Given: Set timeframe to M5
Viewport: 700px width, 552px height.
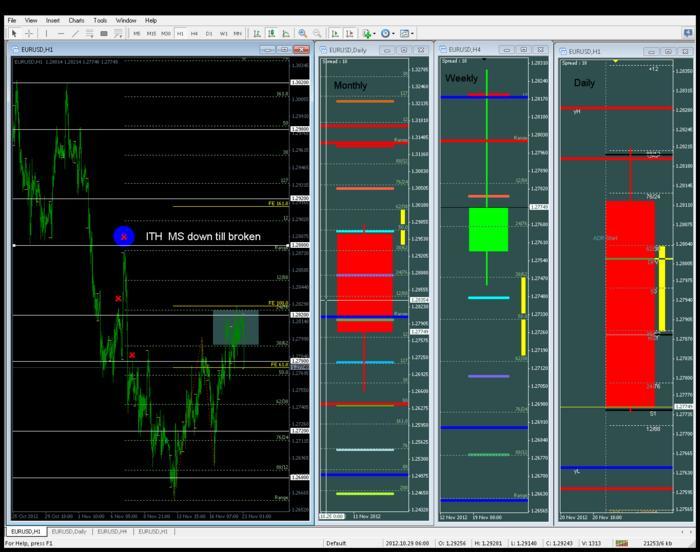Looking at the screenshot, I should pyautogui.click(x=137, y=33).
